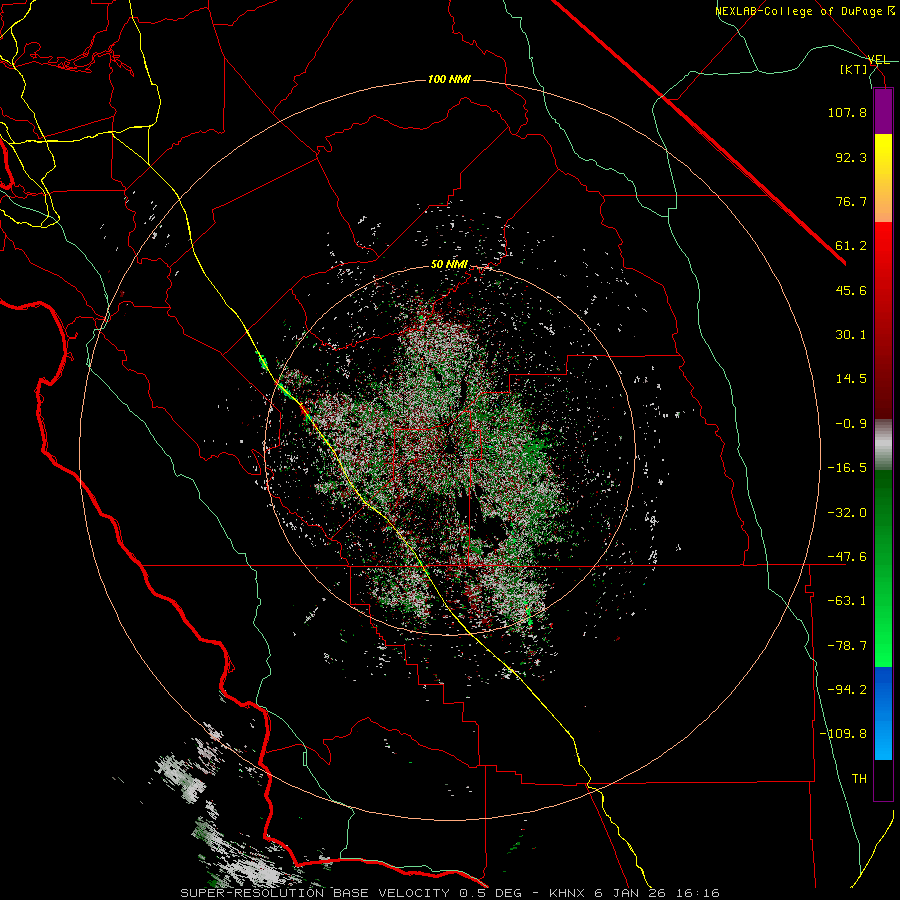Click the -63.1 legend value
The width and height of the screenshot is (900, 900).
point(847,601)
